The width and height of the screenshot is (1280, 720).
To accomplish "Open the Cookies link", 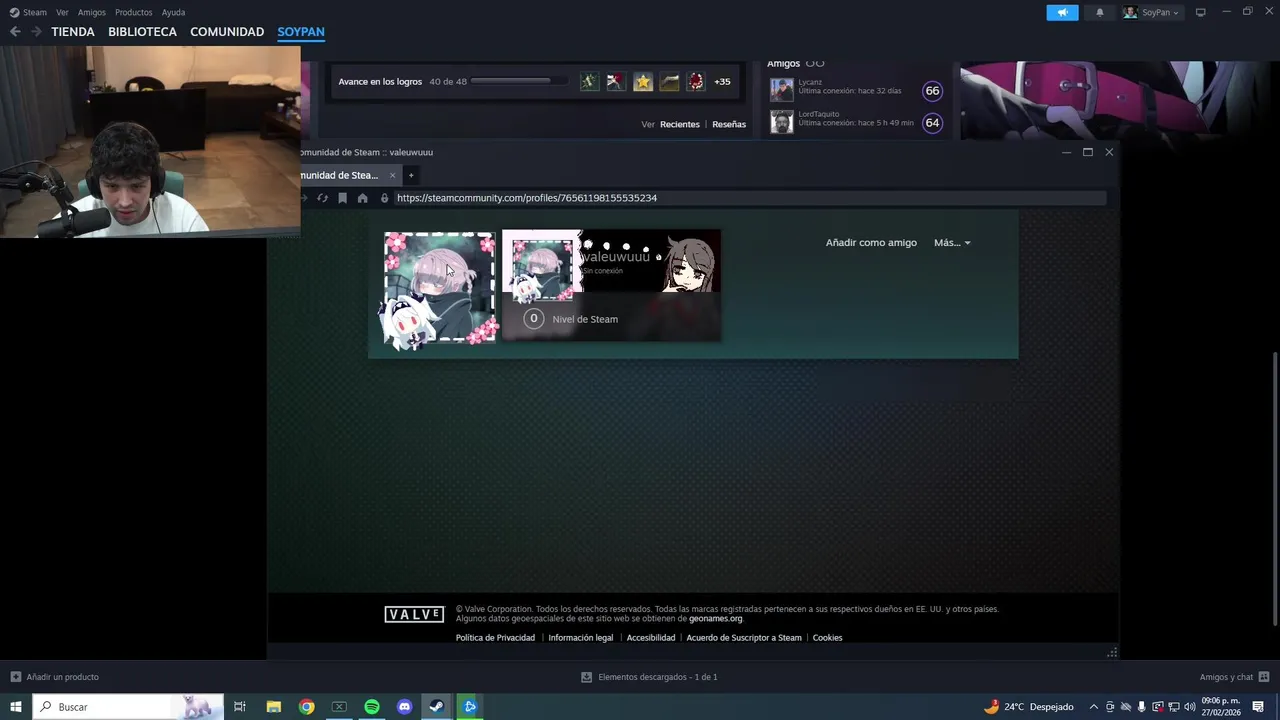I will click(827, 638).
